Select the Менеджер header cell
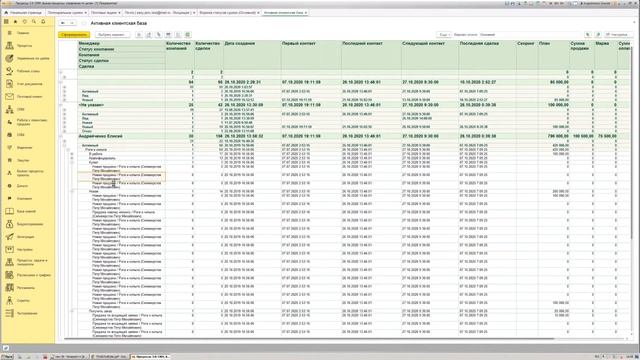The width and height of the screenshot is (640, 360). 121,43
